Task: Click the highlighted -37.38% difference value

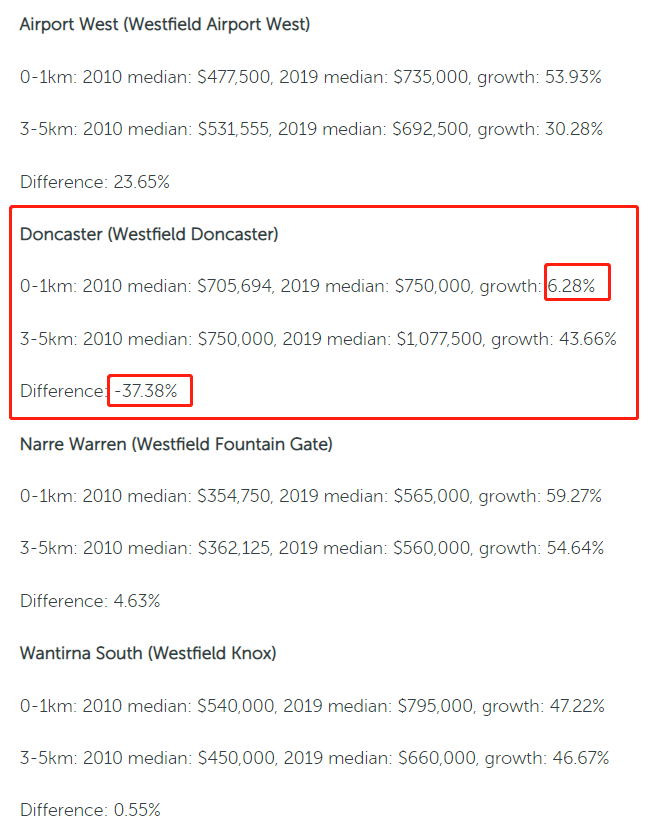Action: click(146, 391)
